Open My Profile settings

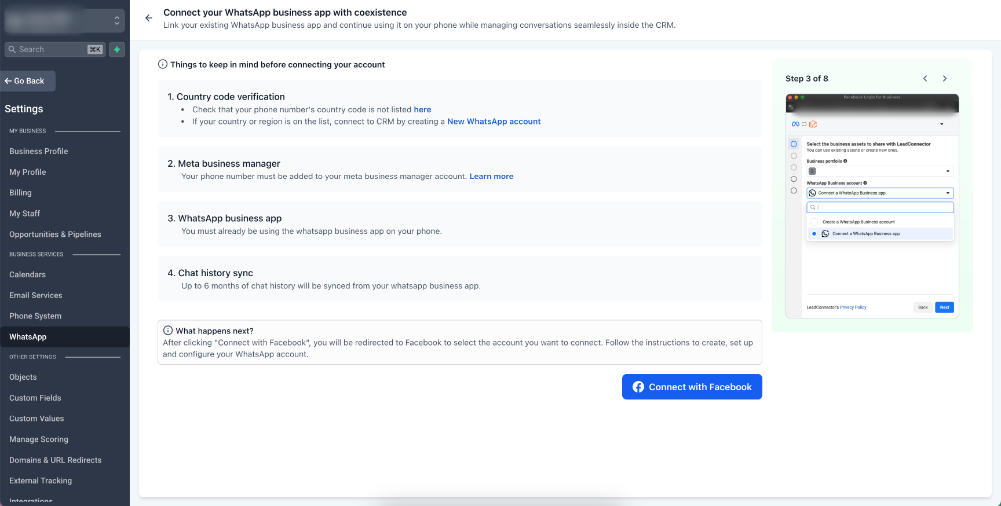pyautogui.click(x=27, y=172)
